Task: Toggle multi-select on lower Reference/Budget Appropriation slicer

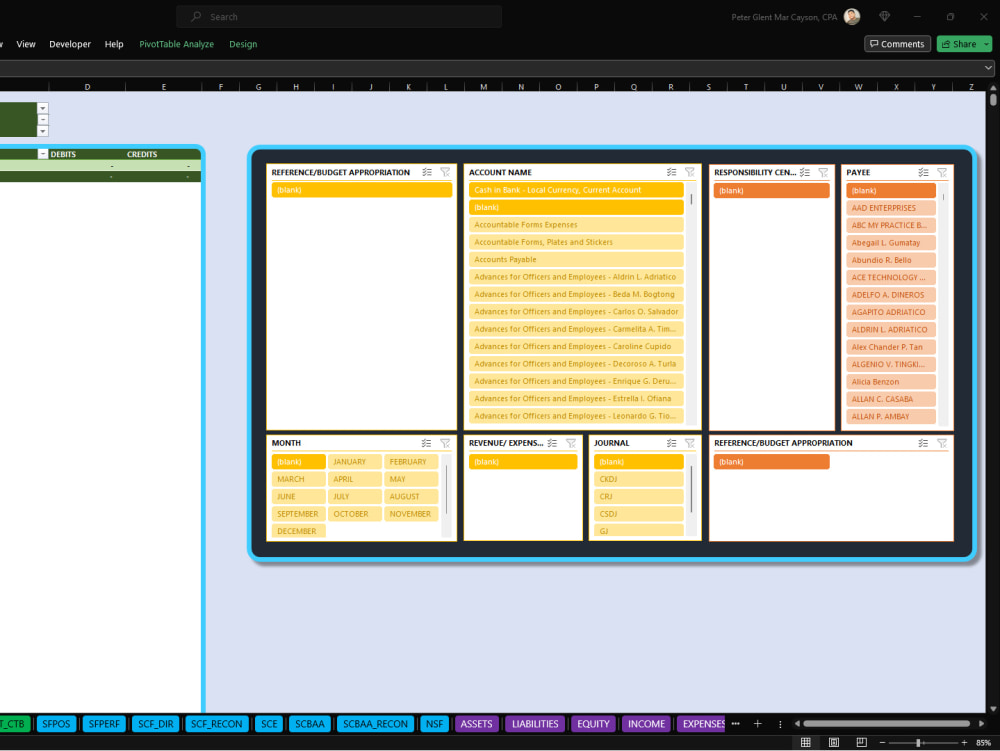Action: coord(923,443)
